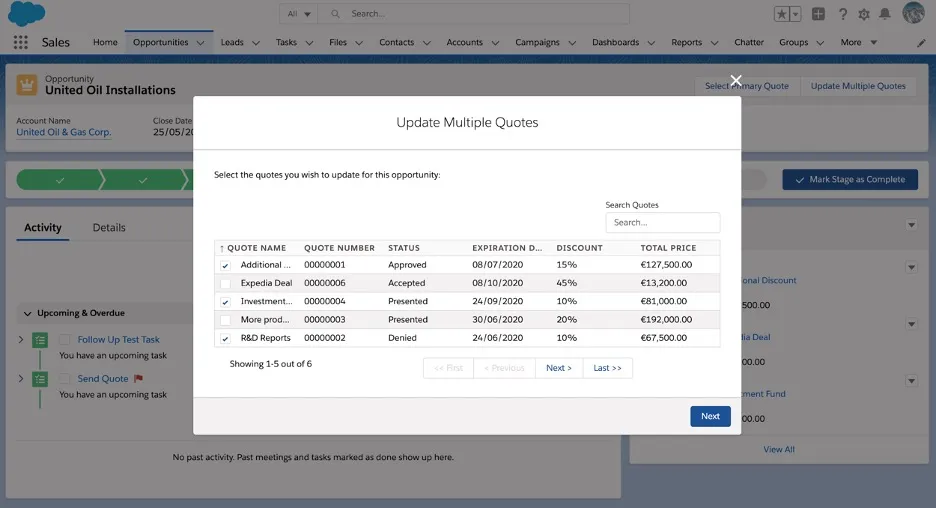The height and width of the screenshot is (508, 936).
Task: Open the Notifications bell icon
Action: click(x=885, y=14)
